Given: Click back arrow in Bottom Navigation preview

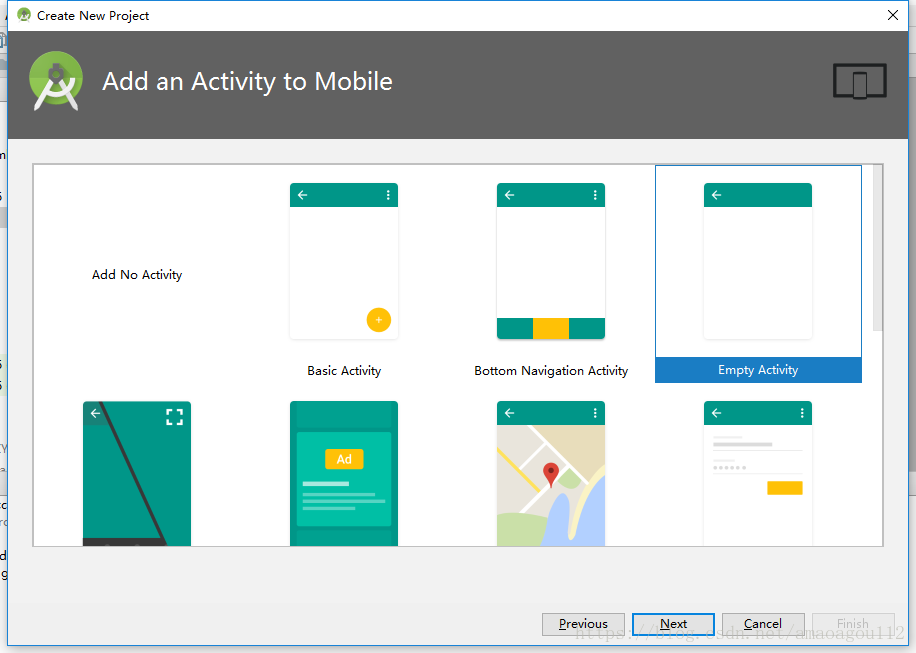Looking at the screenshot, I should (x=509, y=195).
